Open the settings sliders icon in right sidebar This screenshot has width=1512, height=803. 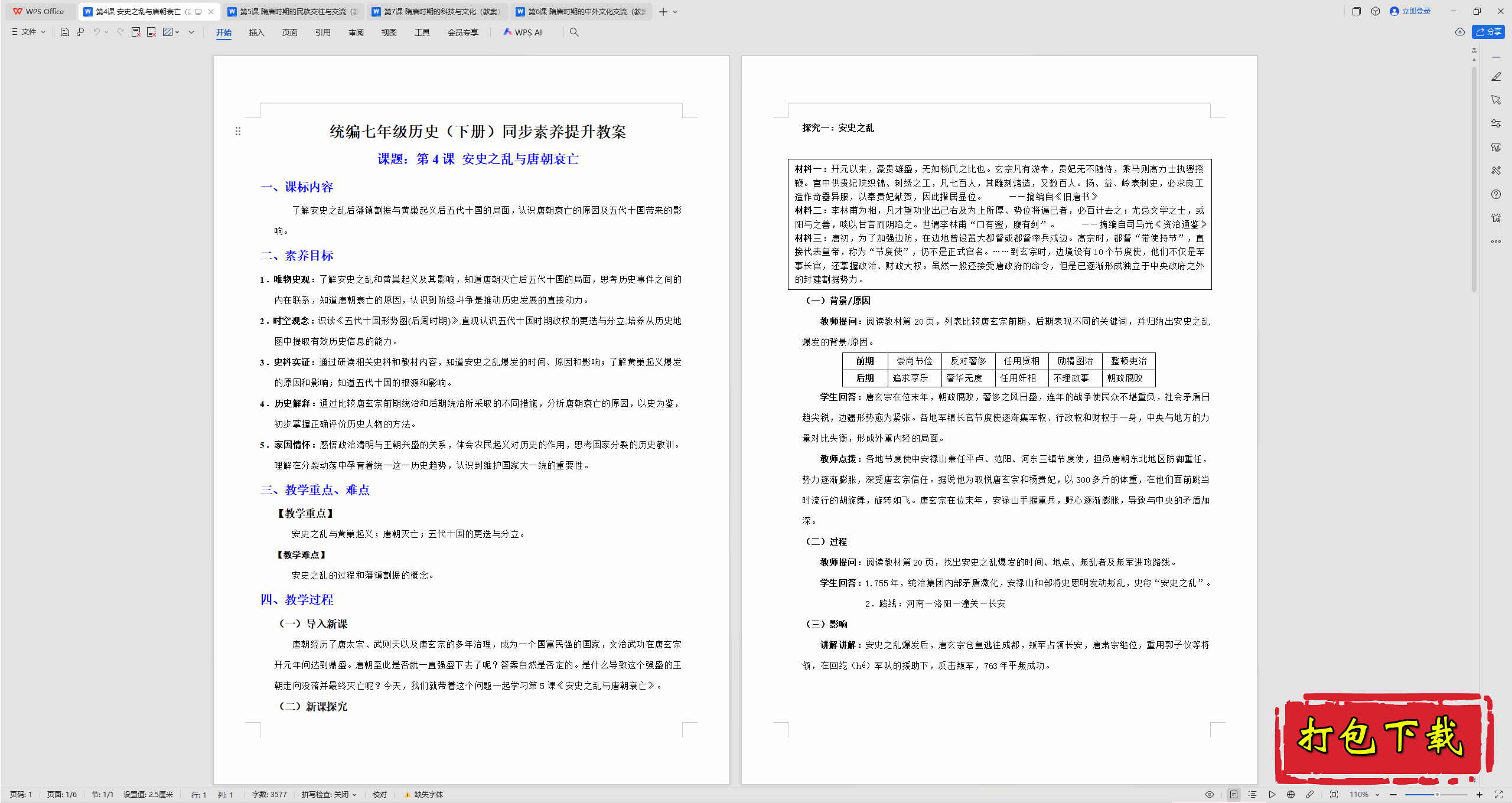tap(1496, 123)
